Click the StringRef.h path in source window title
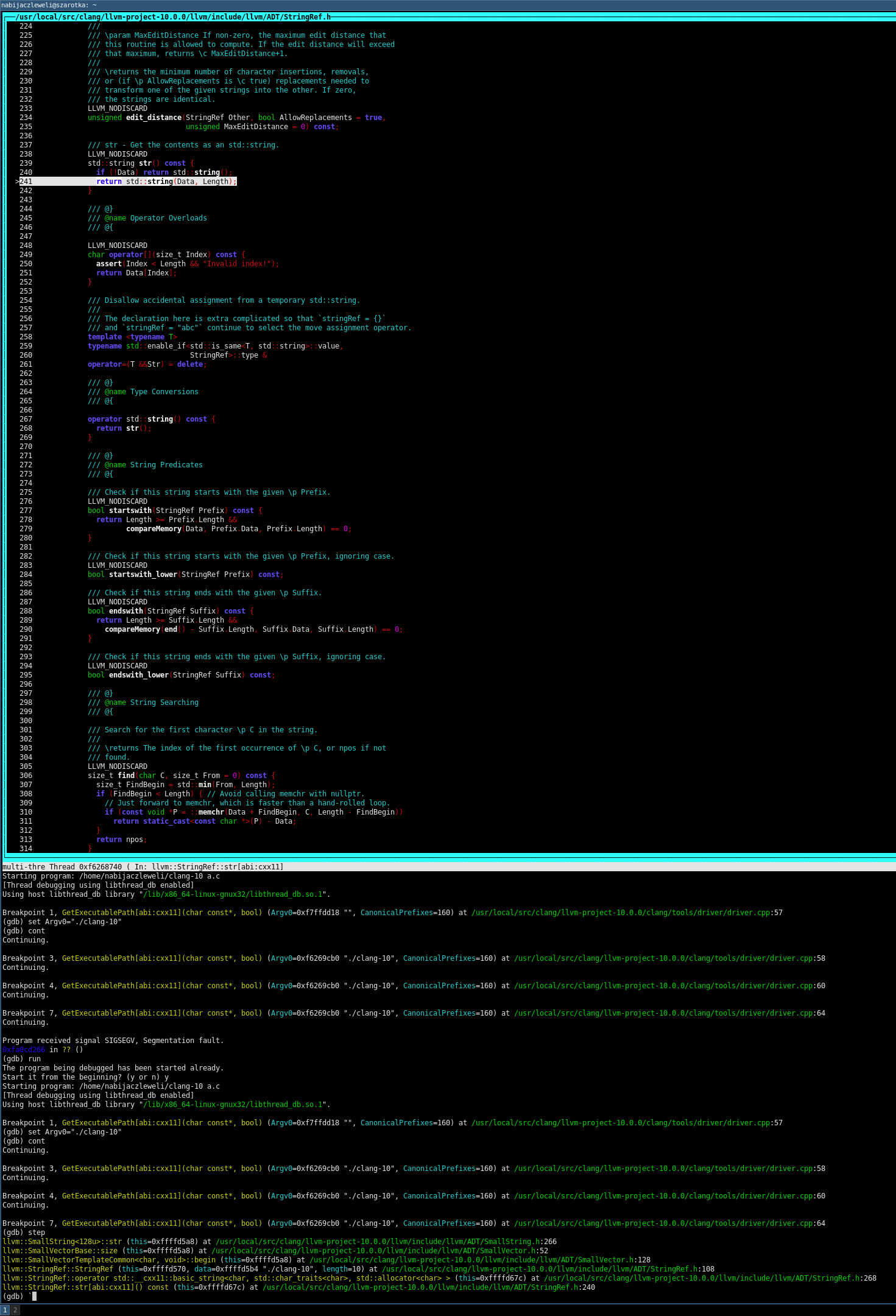896x1316 pixels. pos(173,17)
